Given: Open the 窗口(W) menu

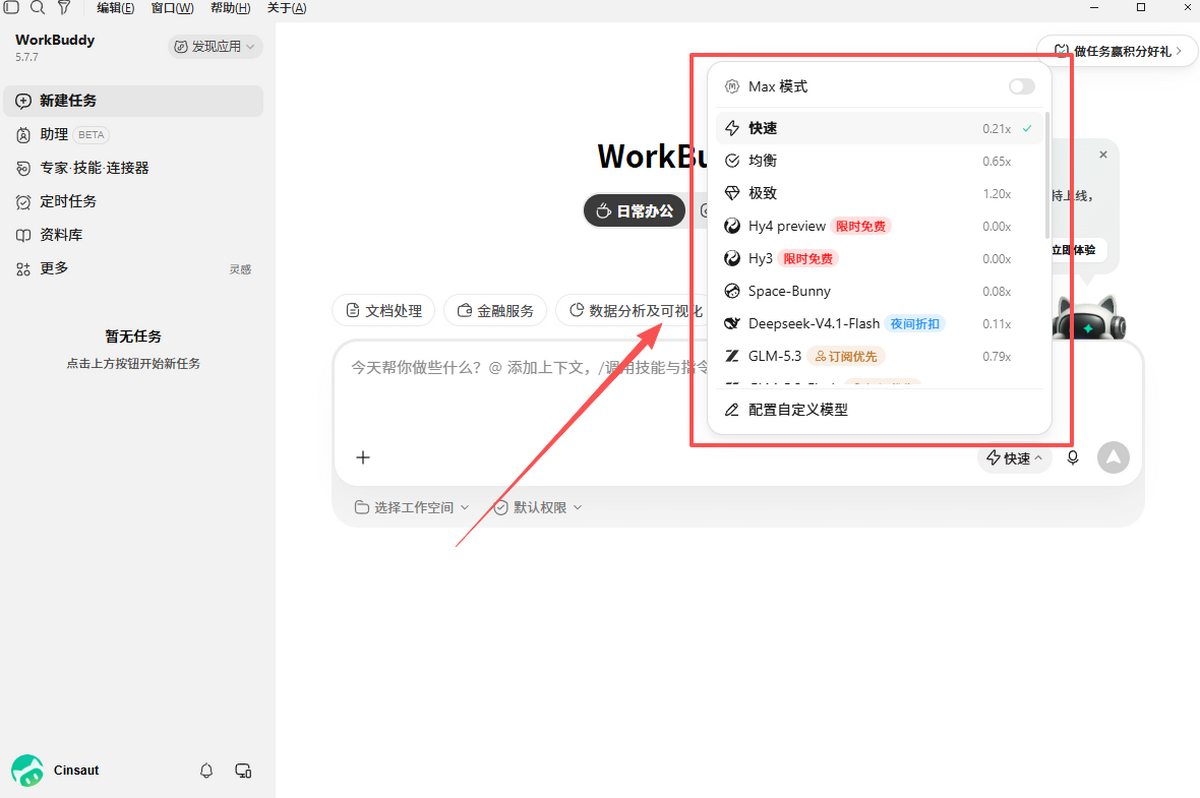Looking at the screenshot, I should [172, 8].
